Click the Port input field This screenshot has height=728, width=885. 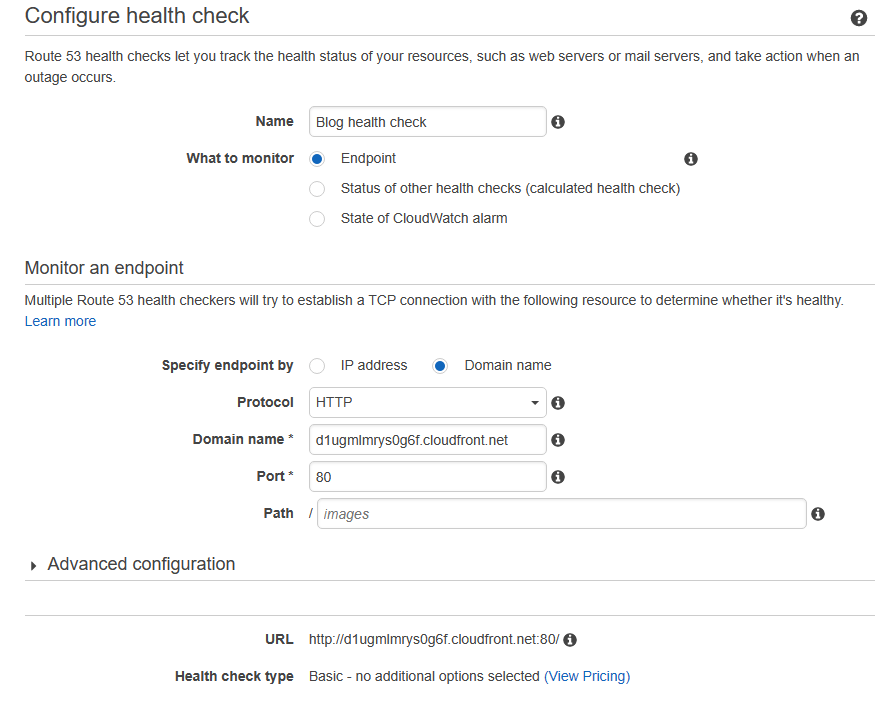(428, 477)
